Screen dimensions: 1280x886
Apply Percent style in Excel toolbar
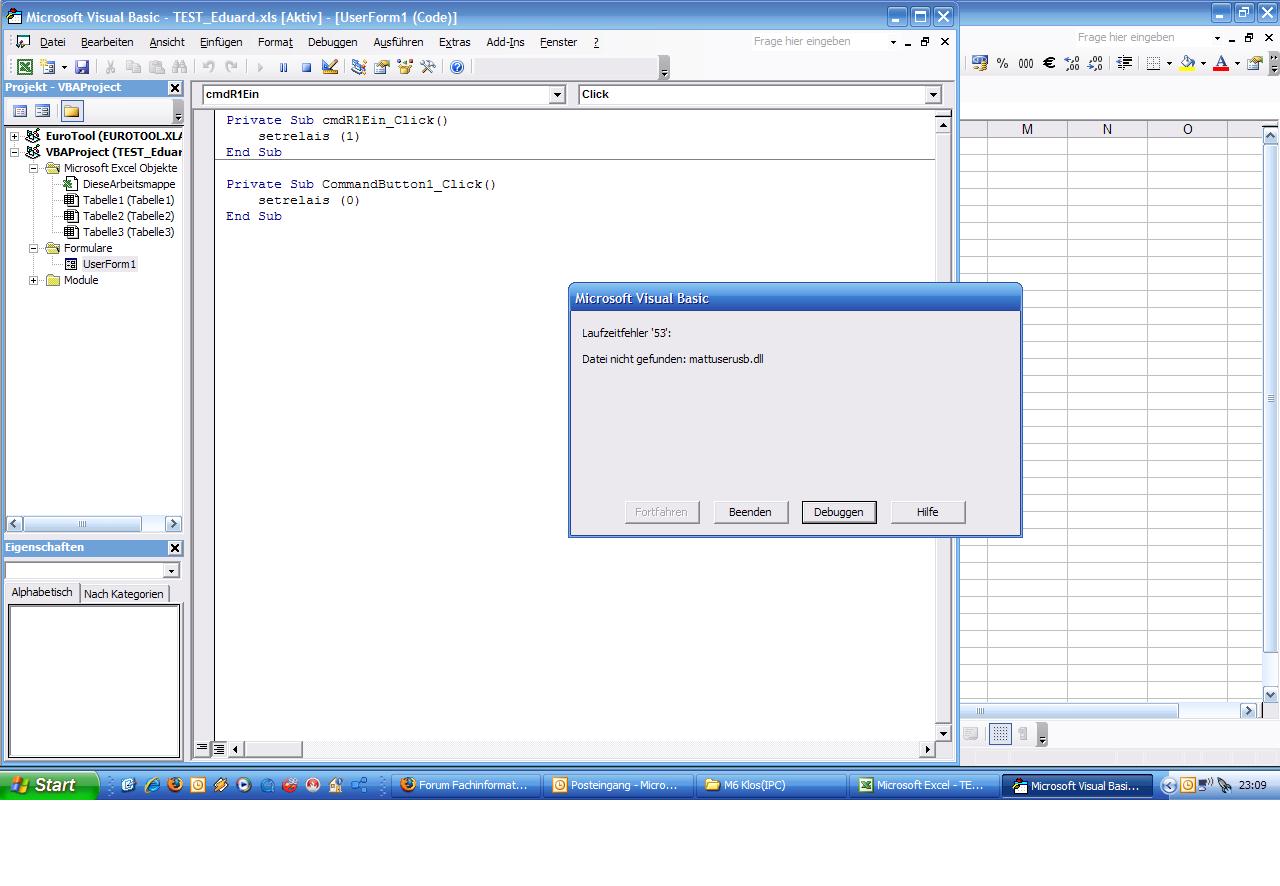(x=1003, y=63)
